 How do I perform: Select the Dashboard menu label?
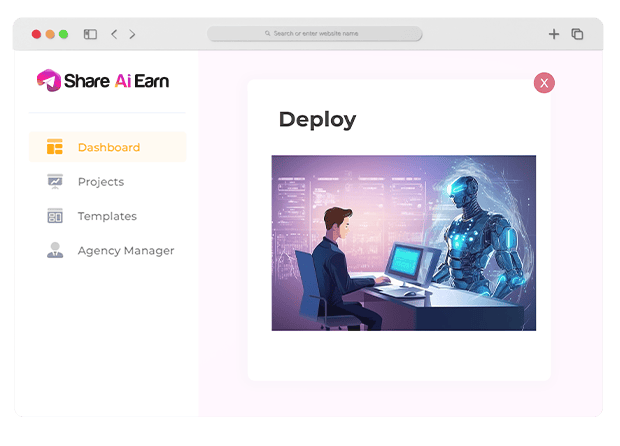coord(109,148)
